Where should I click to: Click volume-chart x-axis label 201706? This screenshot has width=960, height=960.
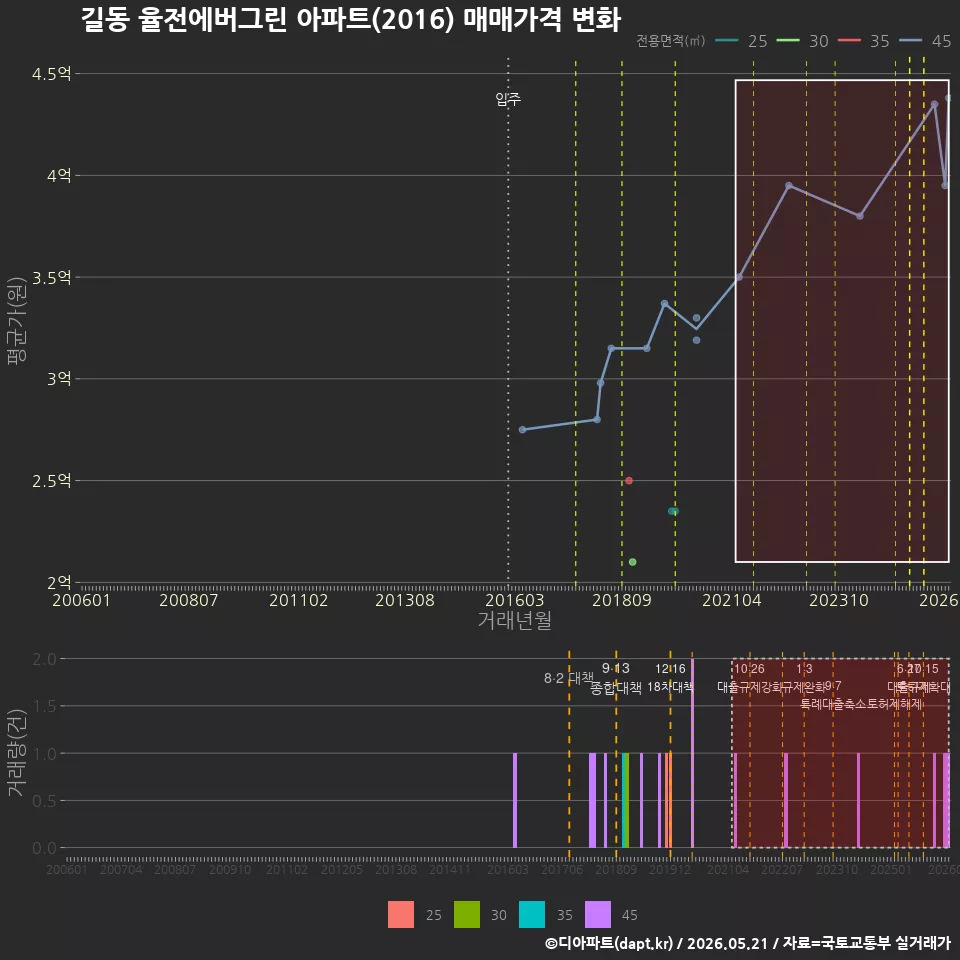[x=562, y=869]
